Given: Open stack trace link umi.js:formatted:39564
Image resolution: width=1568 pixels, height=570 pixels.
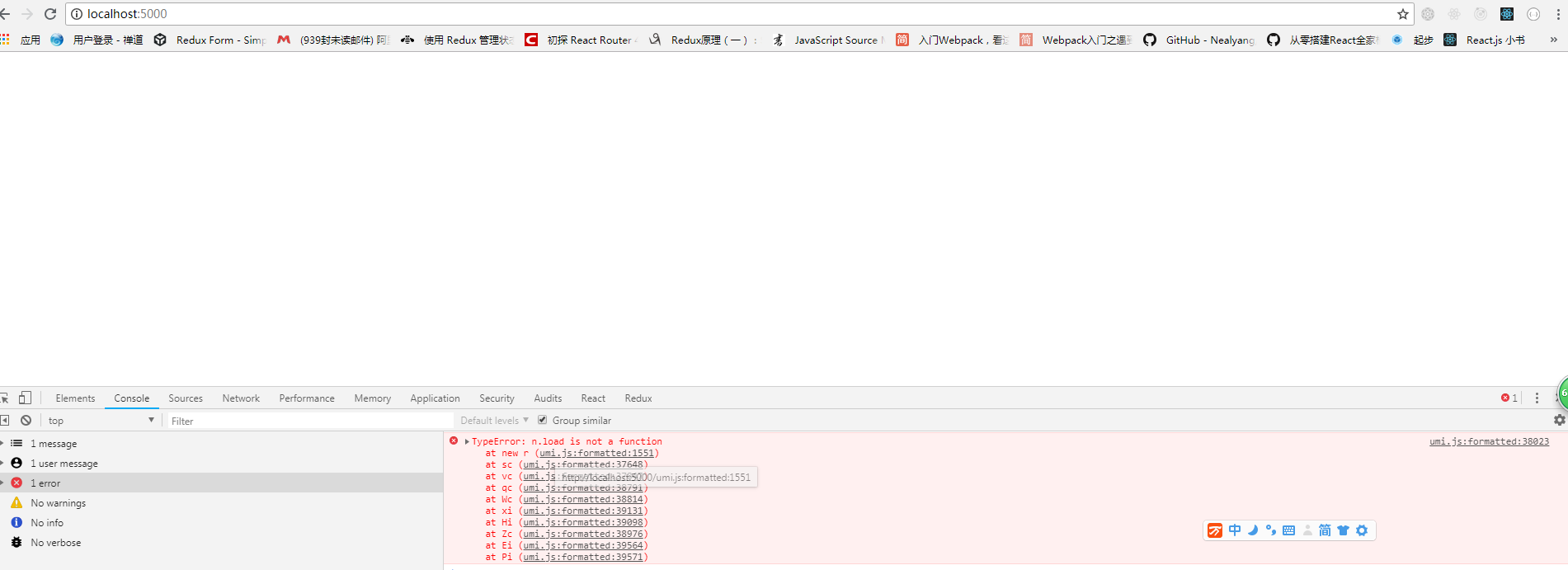Looking at the screenshot, I should pos(583,545).
